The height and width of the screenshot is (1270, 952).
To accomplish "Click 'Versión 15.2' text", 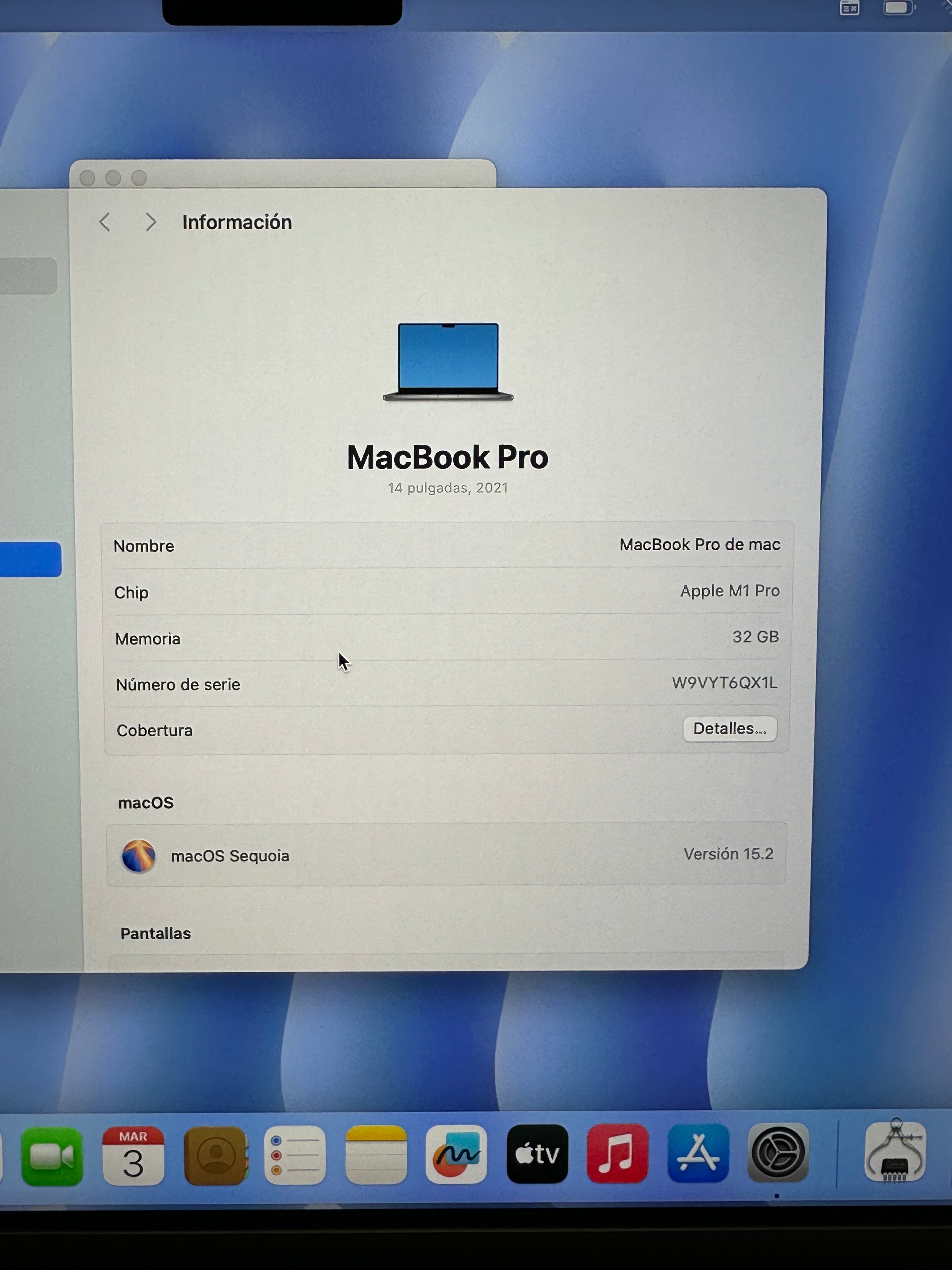I will point(729,854).
